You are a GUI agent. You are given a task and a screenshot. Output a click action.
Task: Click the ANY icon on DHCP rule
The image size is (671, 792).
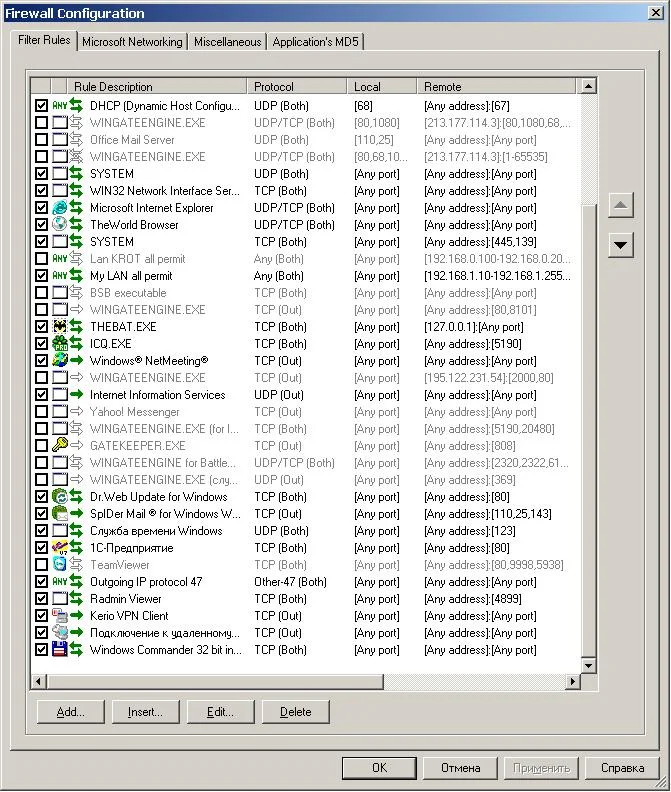60,106
